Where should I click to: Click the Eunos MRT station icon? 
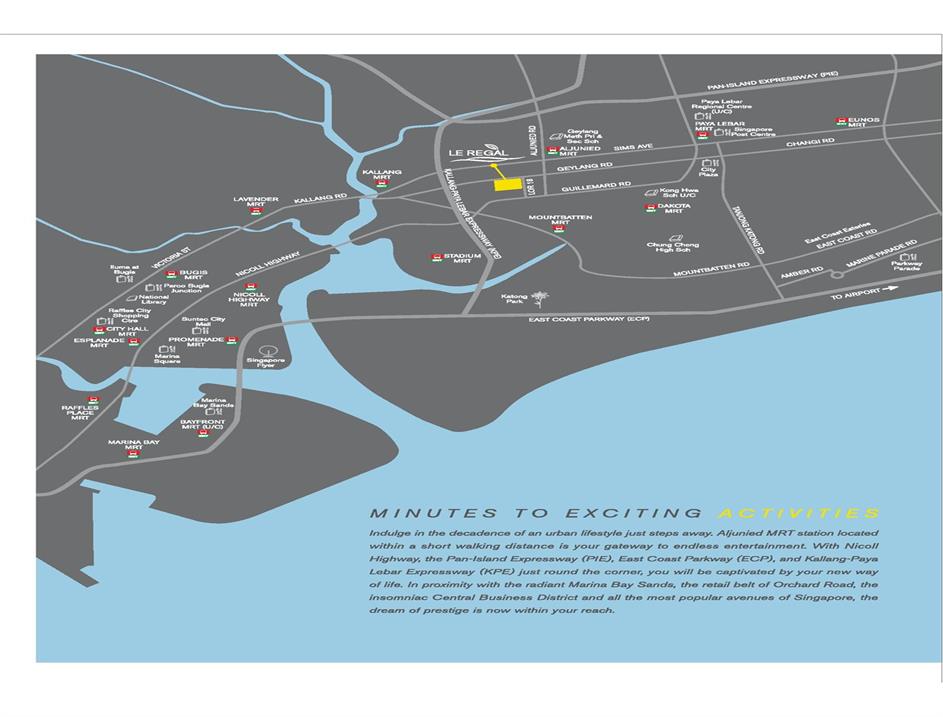[x=841, y=121]
